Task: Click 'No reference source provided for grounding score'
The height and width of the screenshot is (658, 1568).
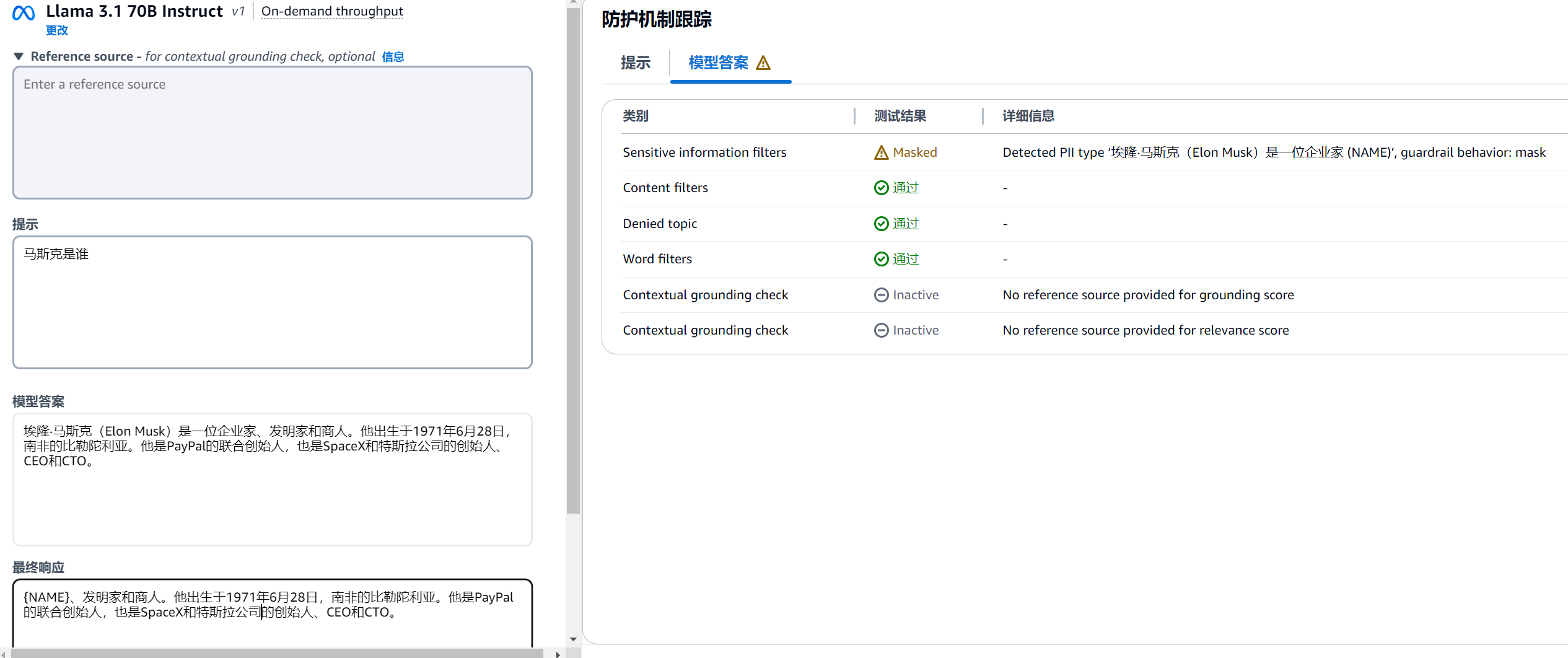Action: [x=1148, y=295]
